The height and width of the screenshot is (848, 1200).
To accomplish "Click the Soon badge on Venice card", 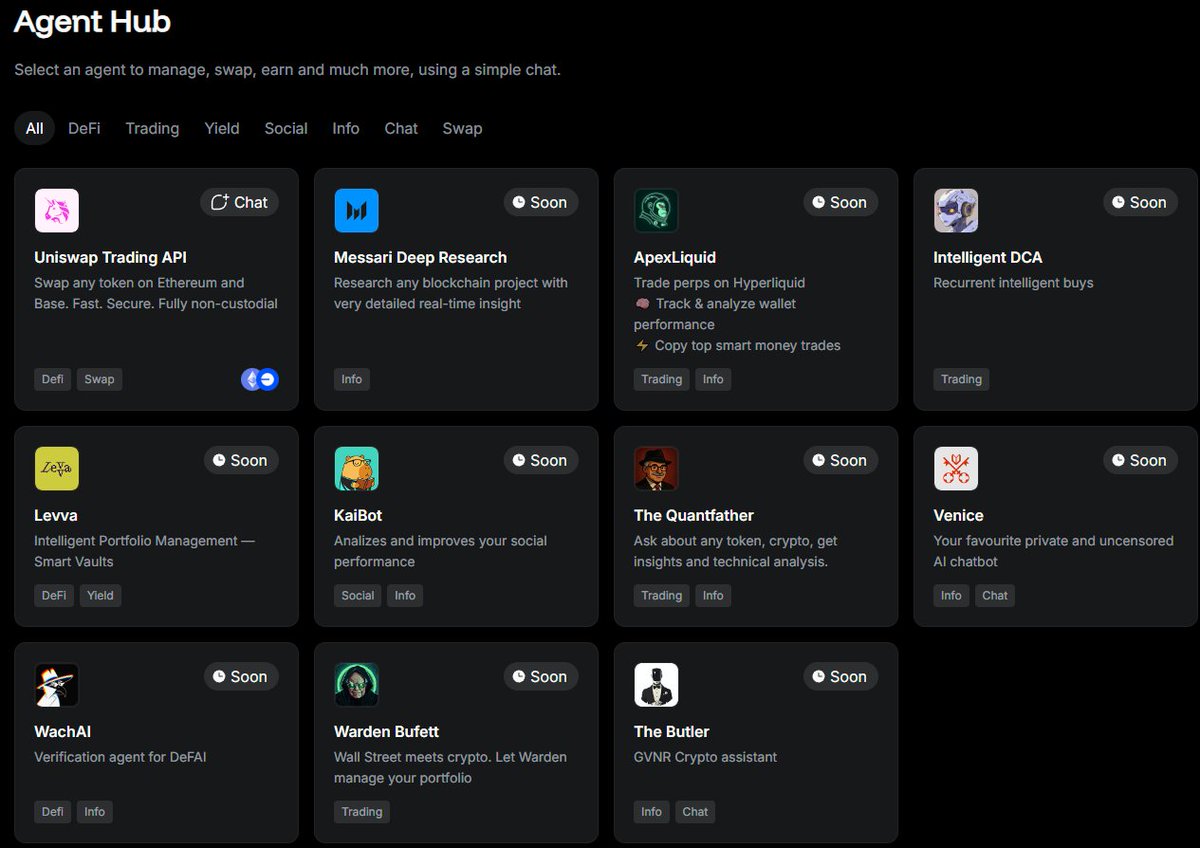I will (x=1140, y=460).
